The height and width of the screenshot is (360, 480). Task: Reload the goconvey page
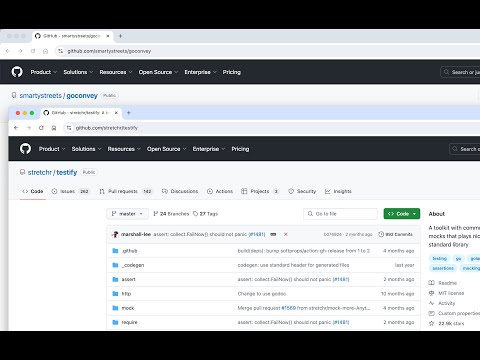coord(33,51)
